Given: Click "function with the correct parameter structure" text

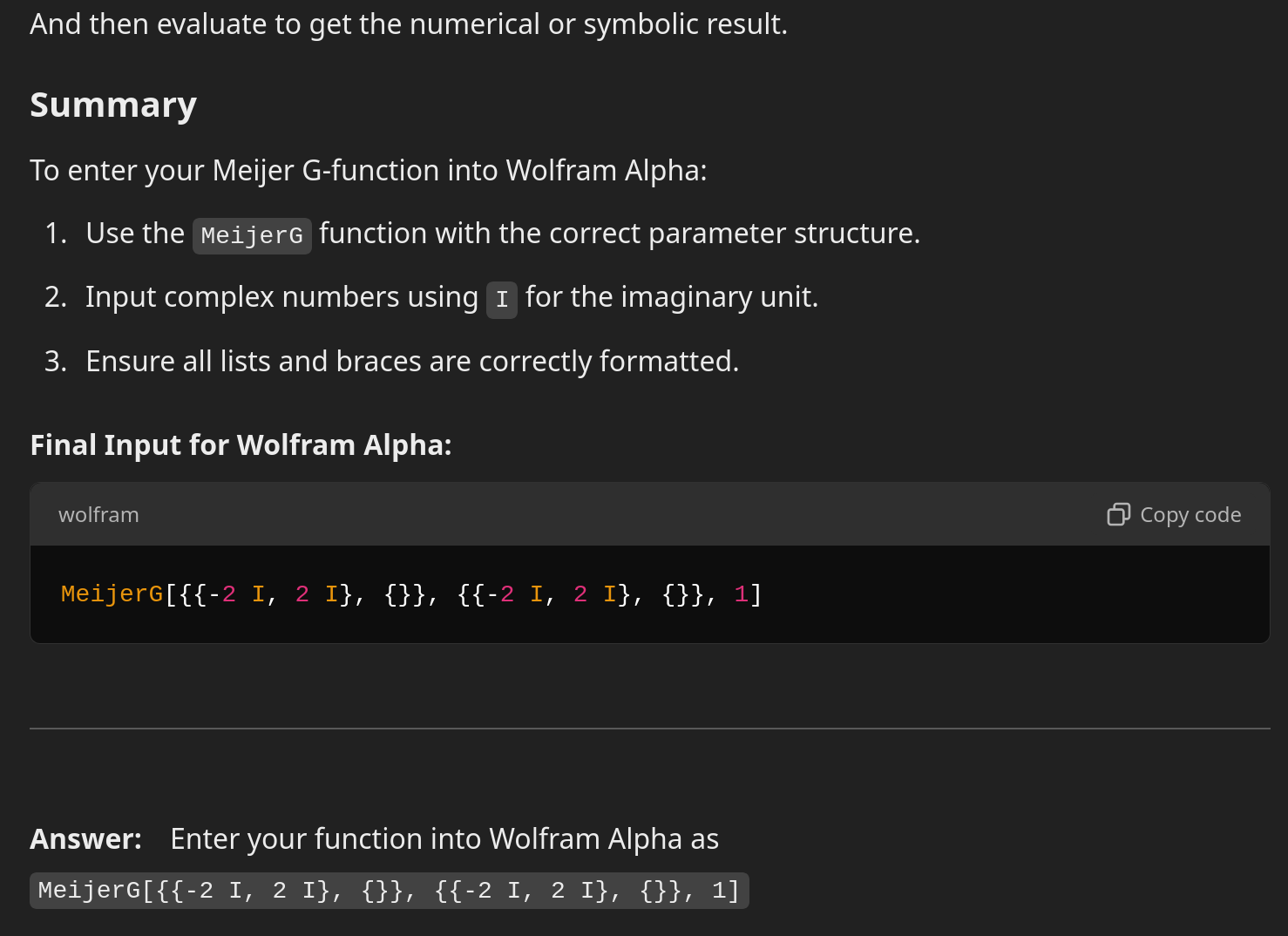Looking at the screenshot, I should [x=619, y=234].
